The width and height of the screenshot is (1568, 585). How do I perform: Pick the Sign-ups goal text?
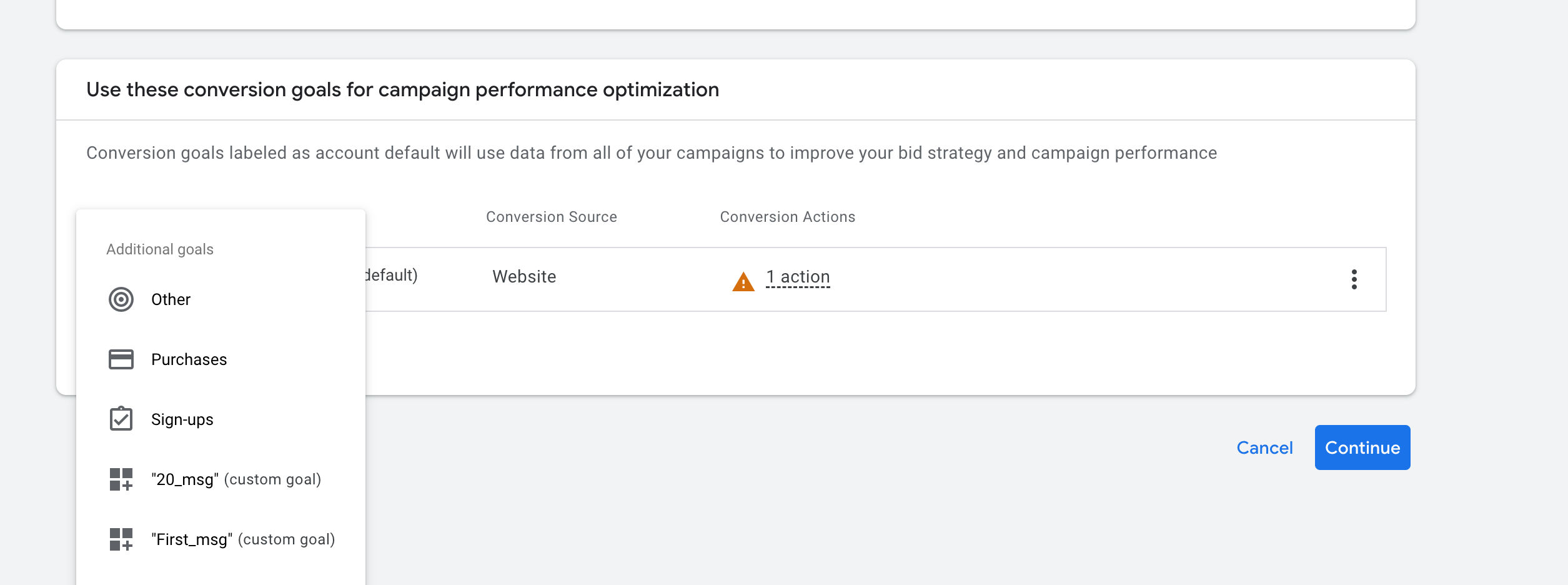182,419
